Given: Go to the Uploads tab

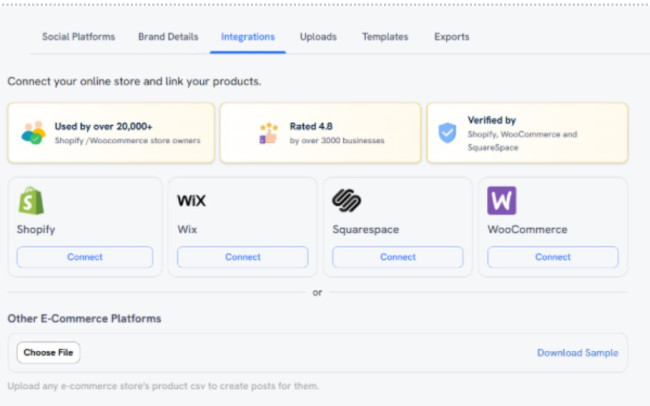Looking at the screenshot, I should coord(318,37).
